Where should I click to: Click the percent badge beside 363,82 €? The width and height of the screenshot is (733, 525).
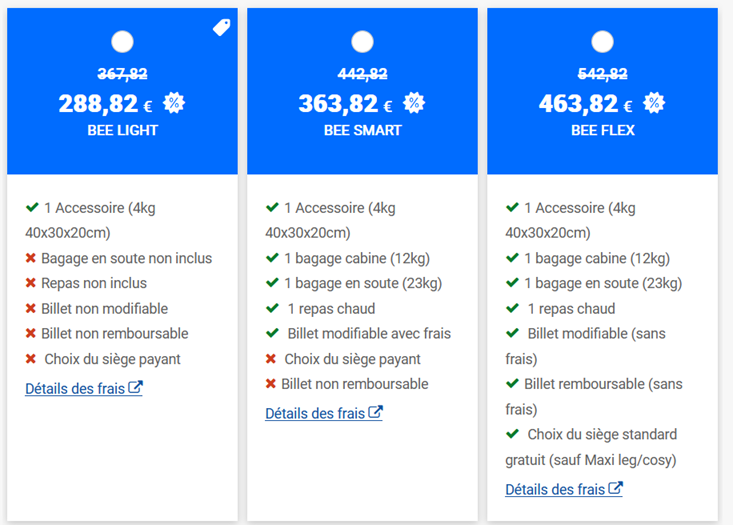[414, 103]
